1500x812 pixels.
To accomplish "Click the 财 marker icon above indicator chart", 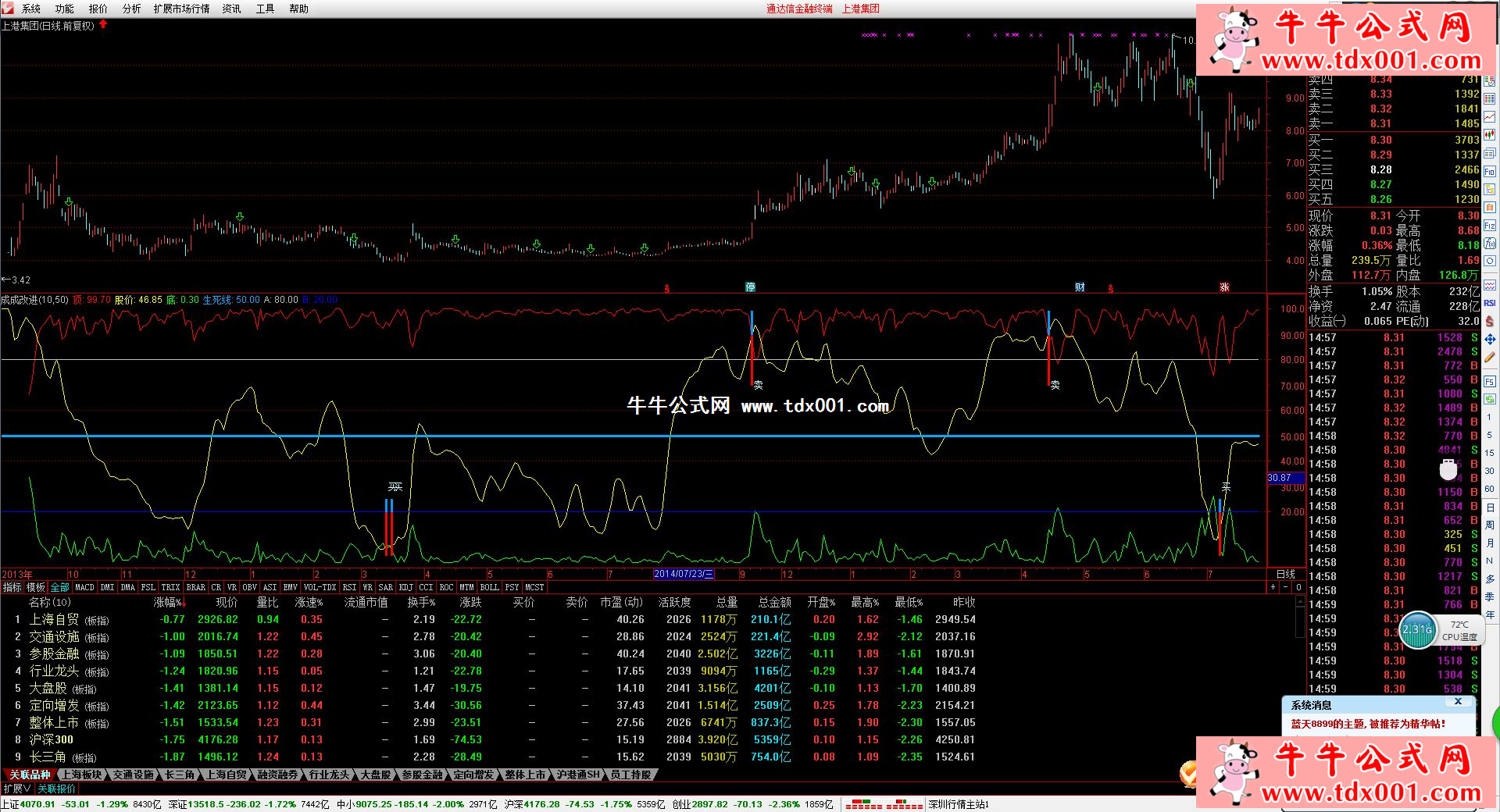I will tap(1080, 287).
